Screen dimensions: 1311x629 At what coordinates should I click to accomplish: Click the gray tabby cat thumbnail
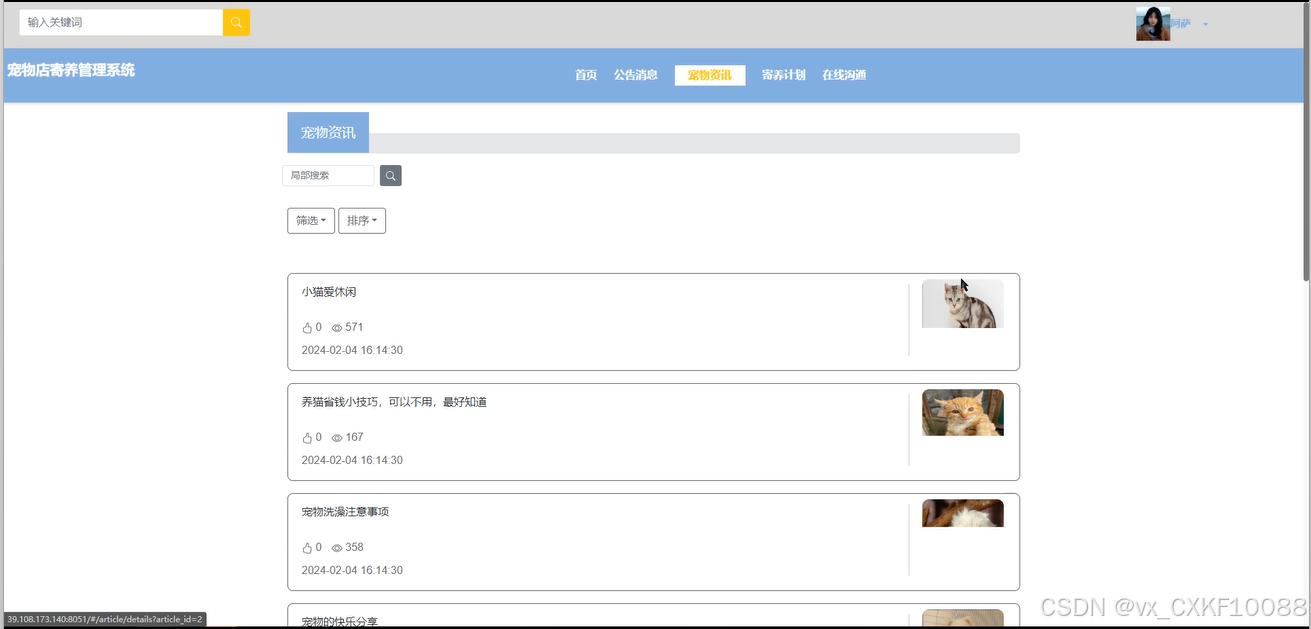point(963,304)
